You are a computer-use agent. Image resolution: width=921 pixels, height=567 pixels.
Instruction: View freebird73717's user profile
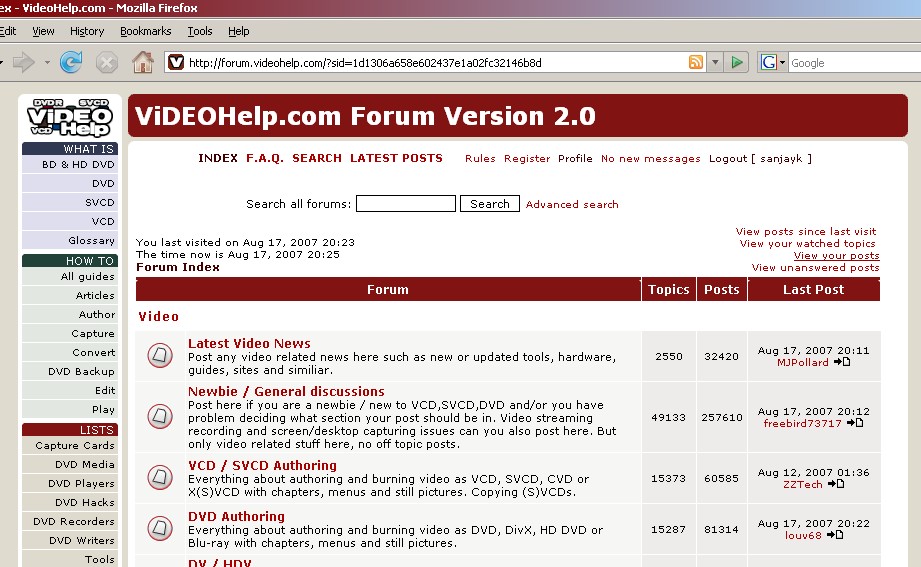[802, 424]
